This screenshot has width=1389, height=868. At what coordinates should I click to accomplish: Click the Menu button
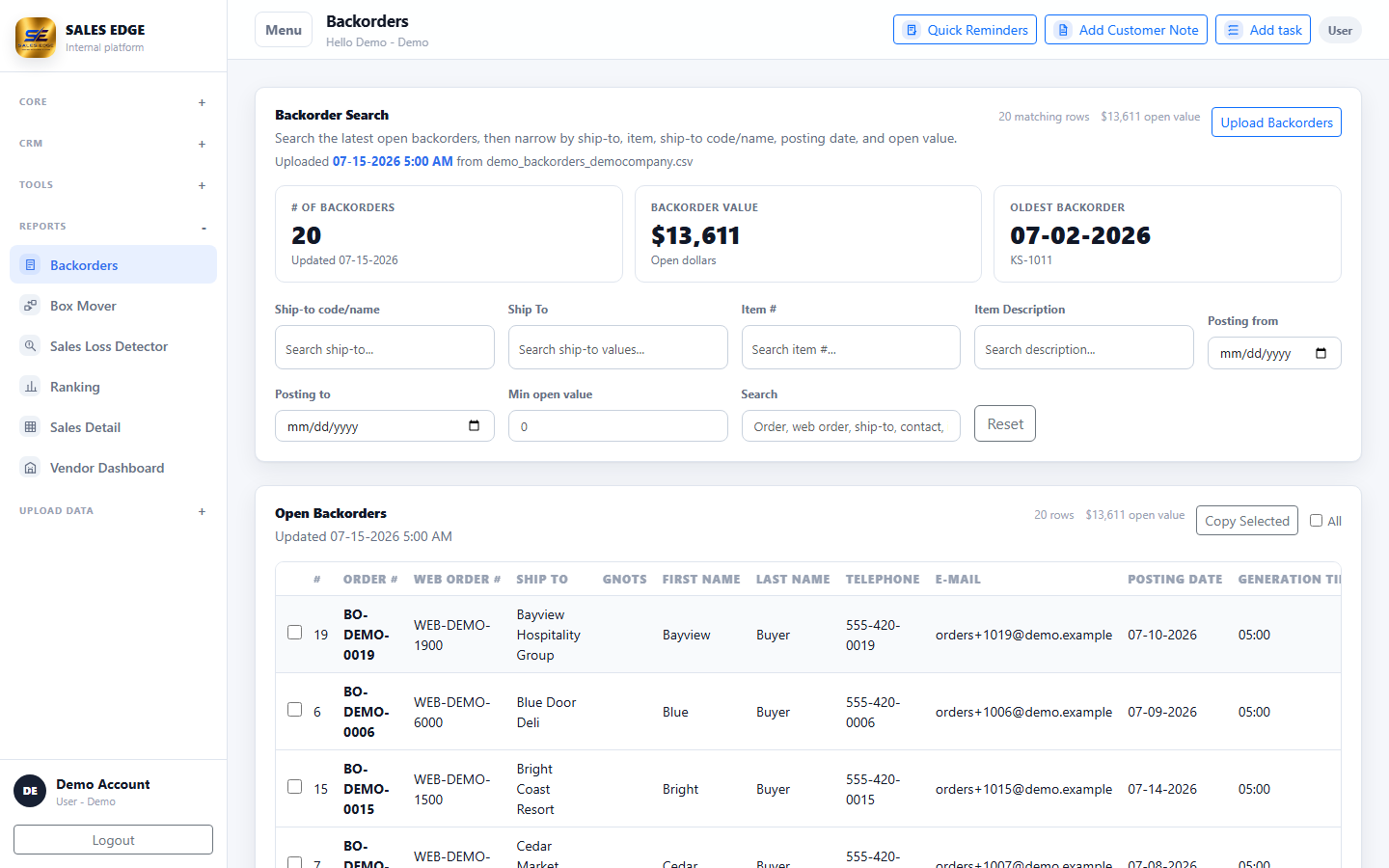284,30
